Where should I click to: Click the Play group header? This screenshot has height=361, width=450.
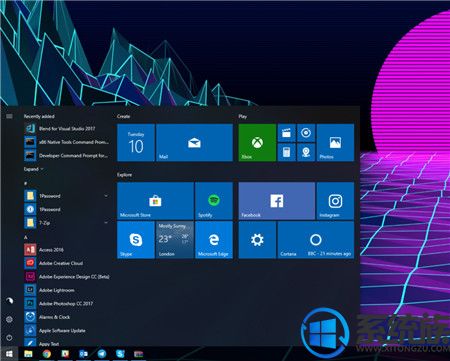pos(243,116)
